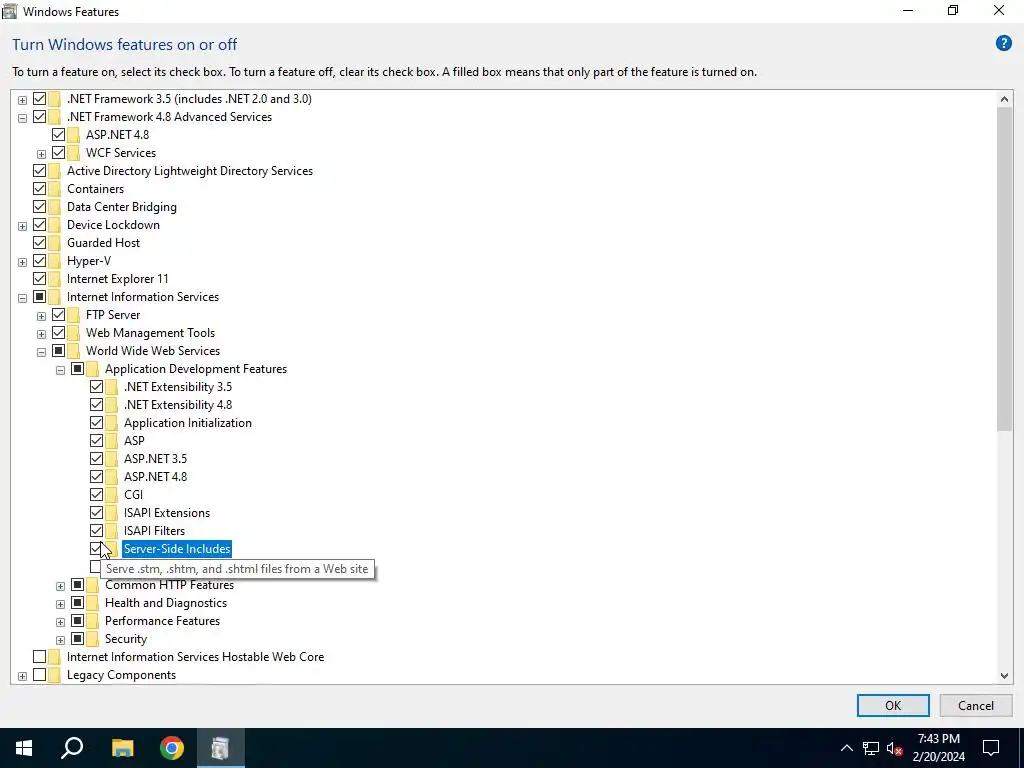Screen dimensions: 1024x768
Task: Expand Common HTTP Features node
Action: 60,586
